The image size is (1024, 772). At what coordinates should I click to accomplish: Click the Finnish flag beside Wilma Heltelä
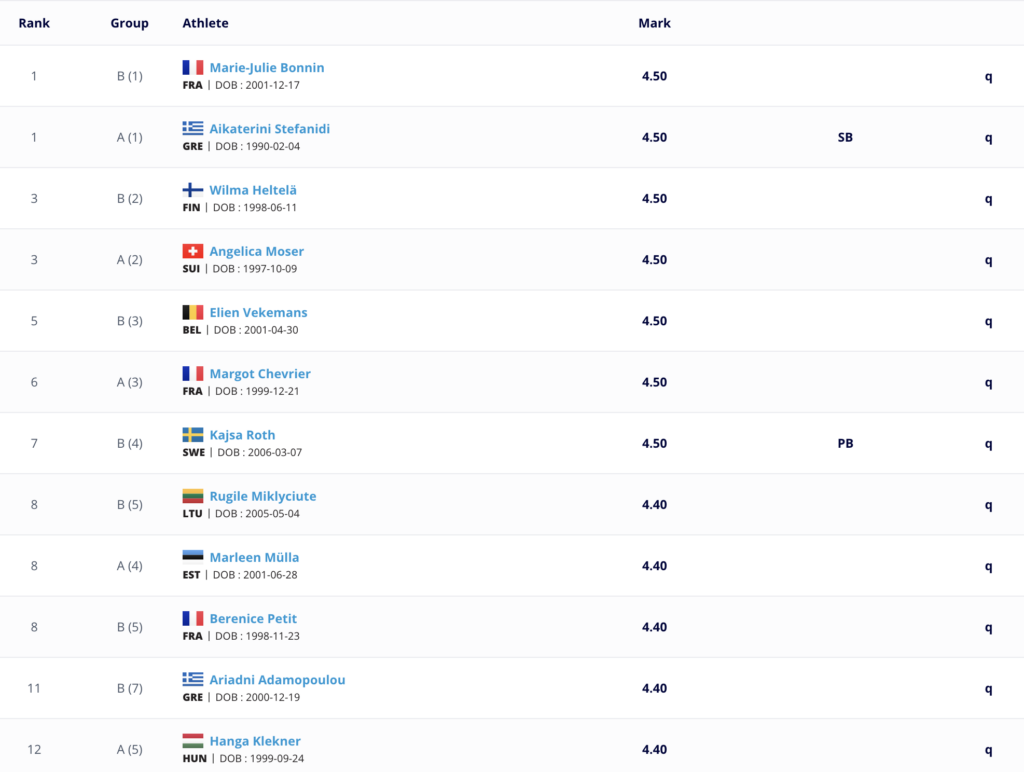point(193,189)
